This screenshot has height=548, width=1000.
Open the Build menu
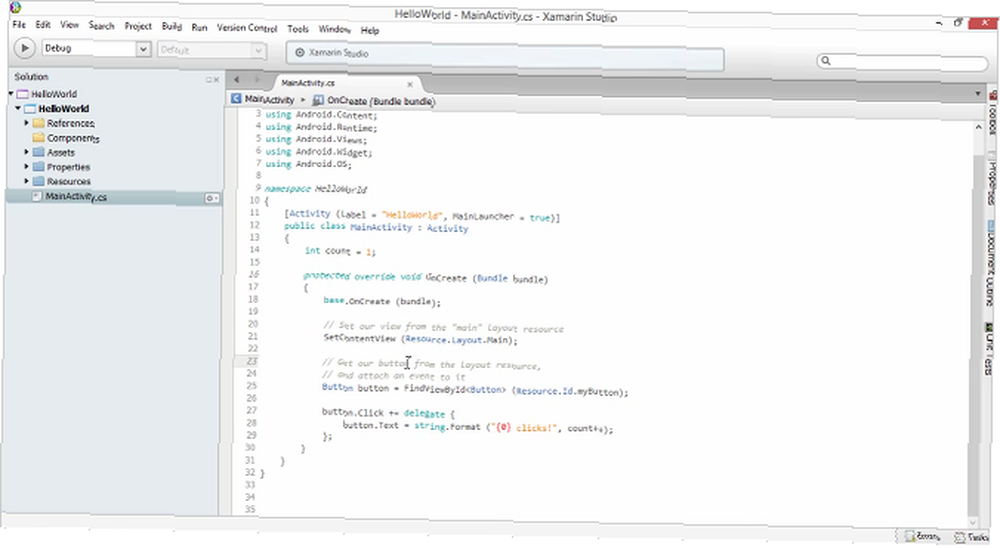pos(172,26)
